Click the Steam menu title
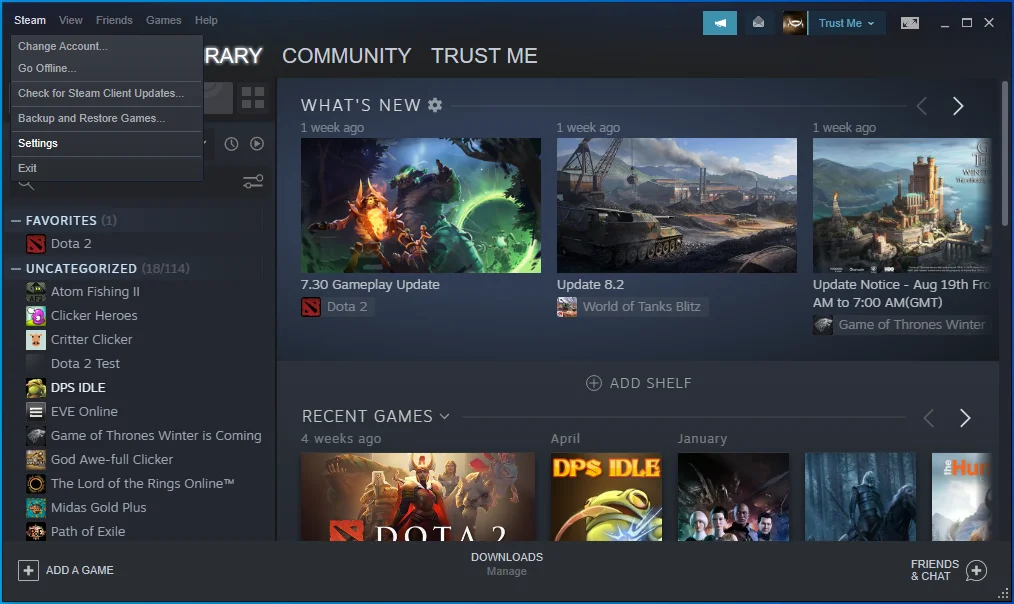Image resolution: width=1014 pixels, height=604 pixels. point(30,20)
